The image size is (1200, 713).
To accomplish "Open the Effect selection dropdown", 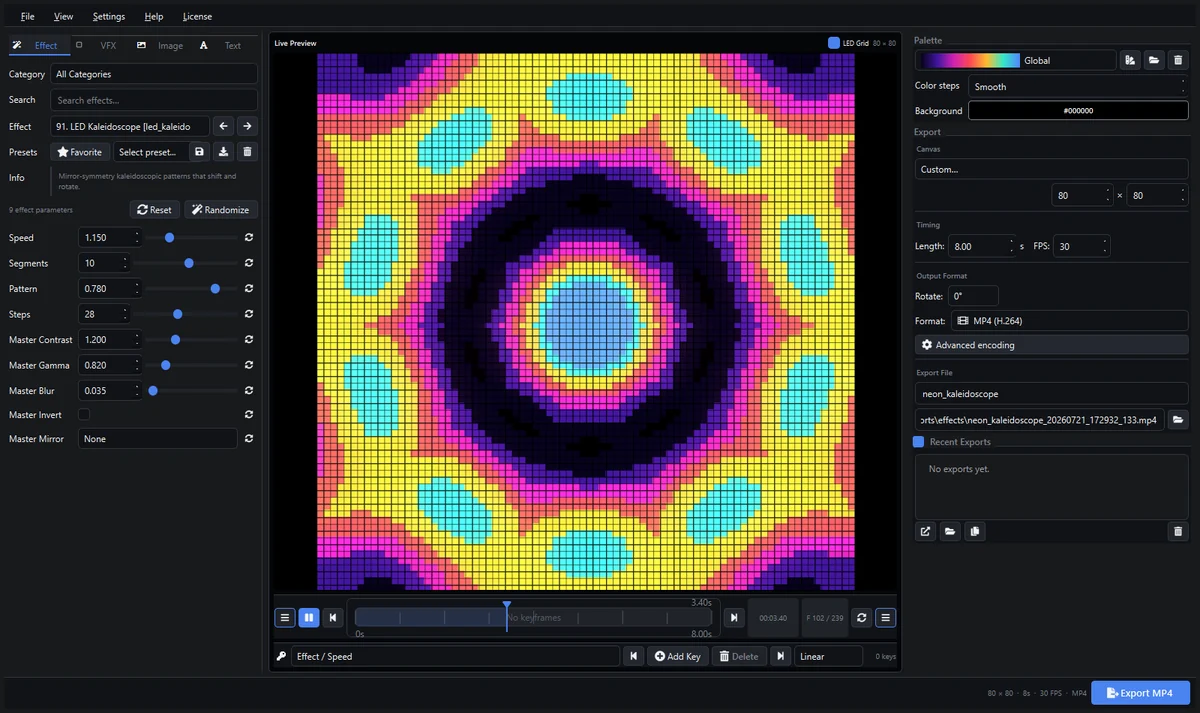I will tap(130, 126).
